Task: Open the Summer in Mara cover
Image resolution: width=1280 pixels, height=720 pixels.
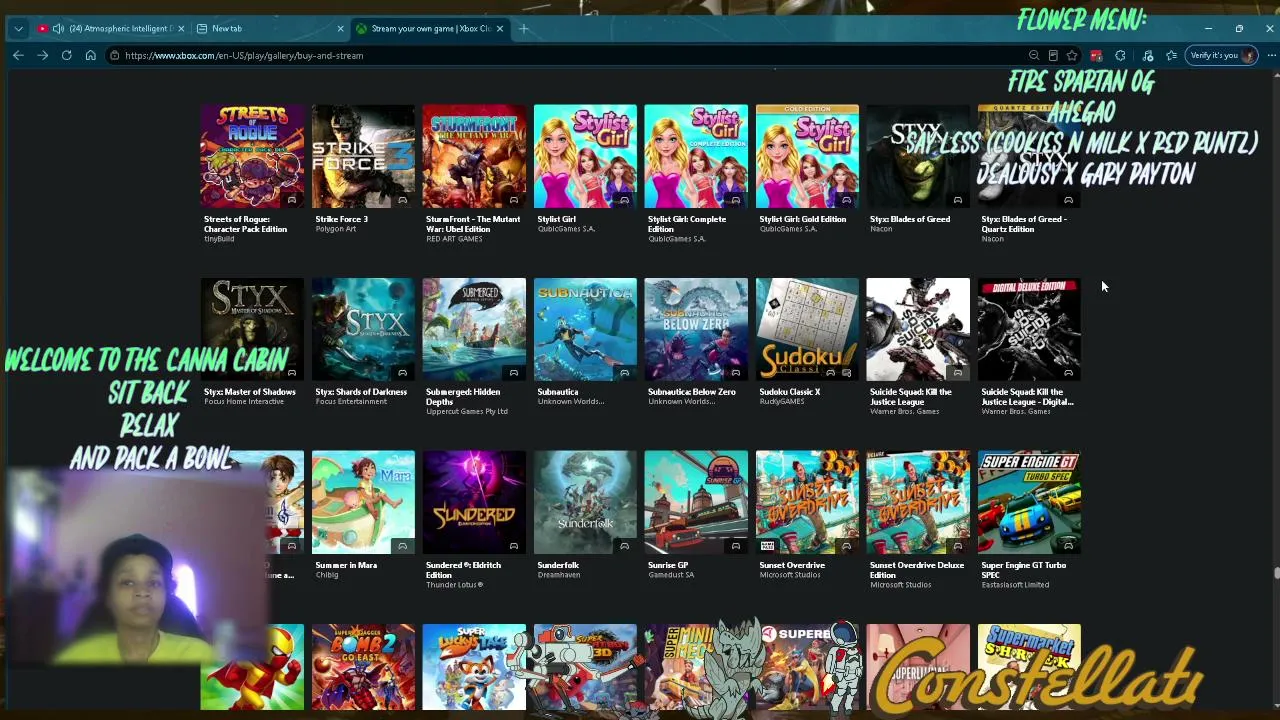Action: click(x=363, y=503)
